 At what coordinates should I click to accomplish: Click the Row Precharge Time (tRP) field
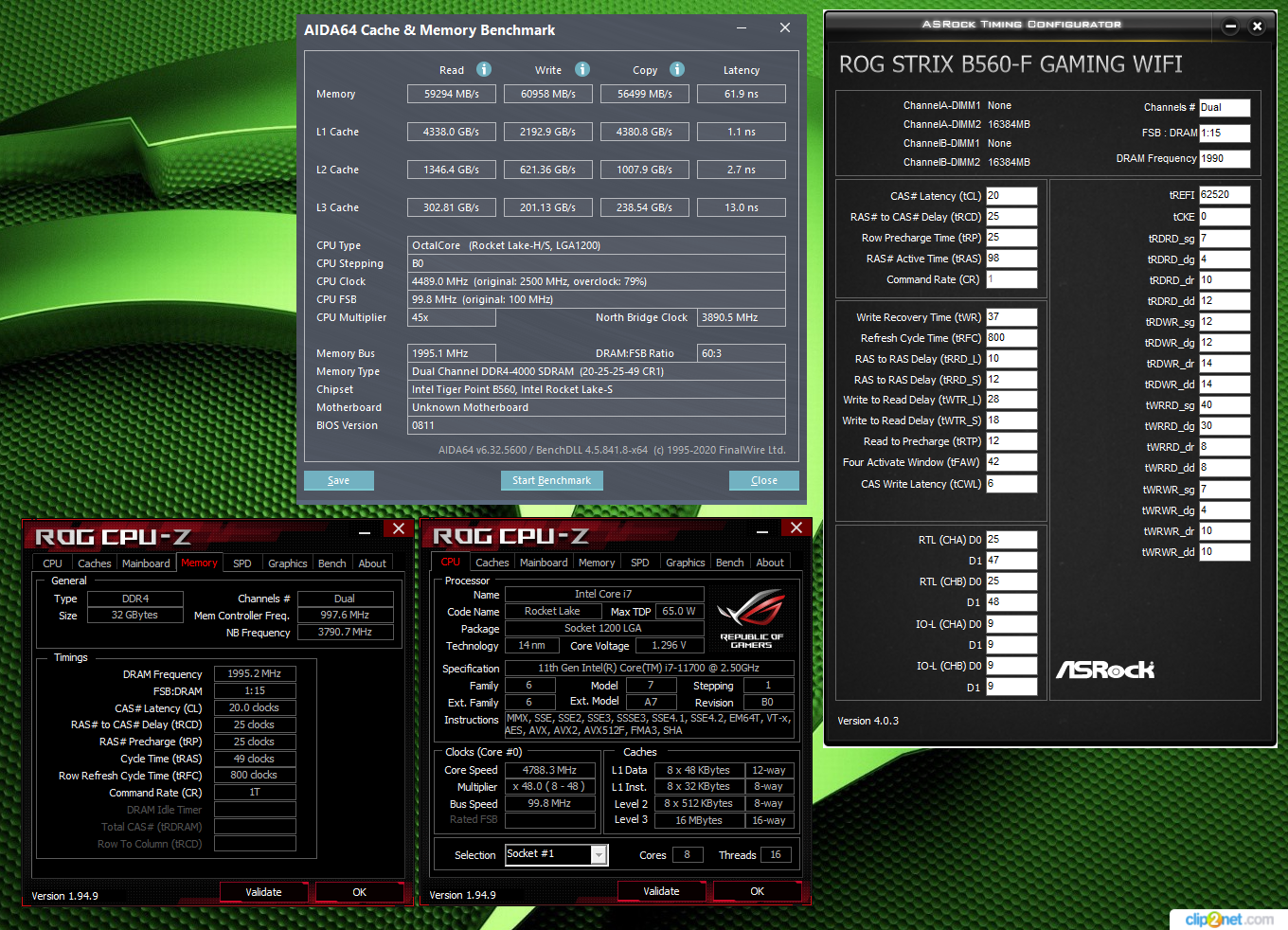(x=1011, y=238)
